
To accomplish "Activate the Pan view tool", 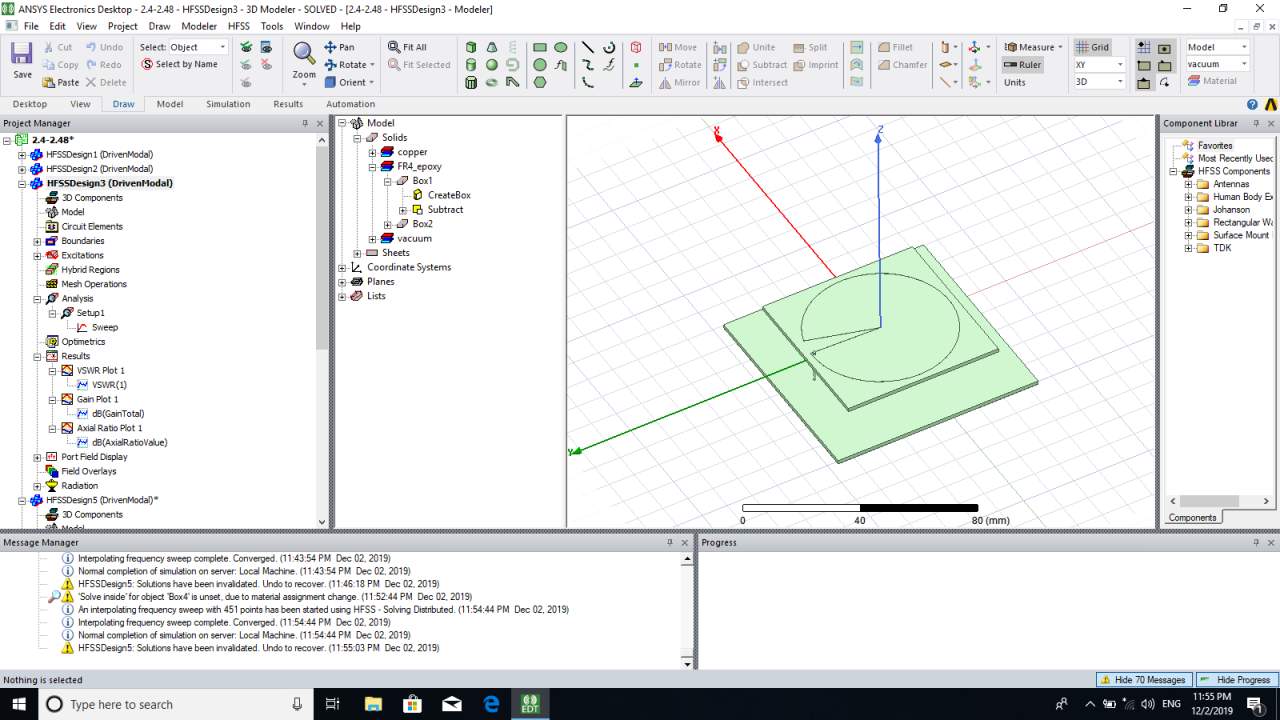I will pos(339,47).
